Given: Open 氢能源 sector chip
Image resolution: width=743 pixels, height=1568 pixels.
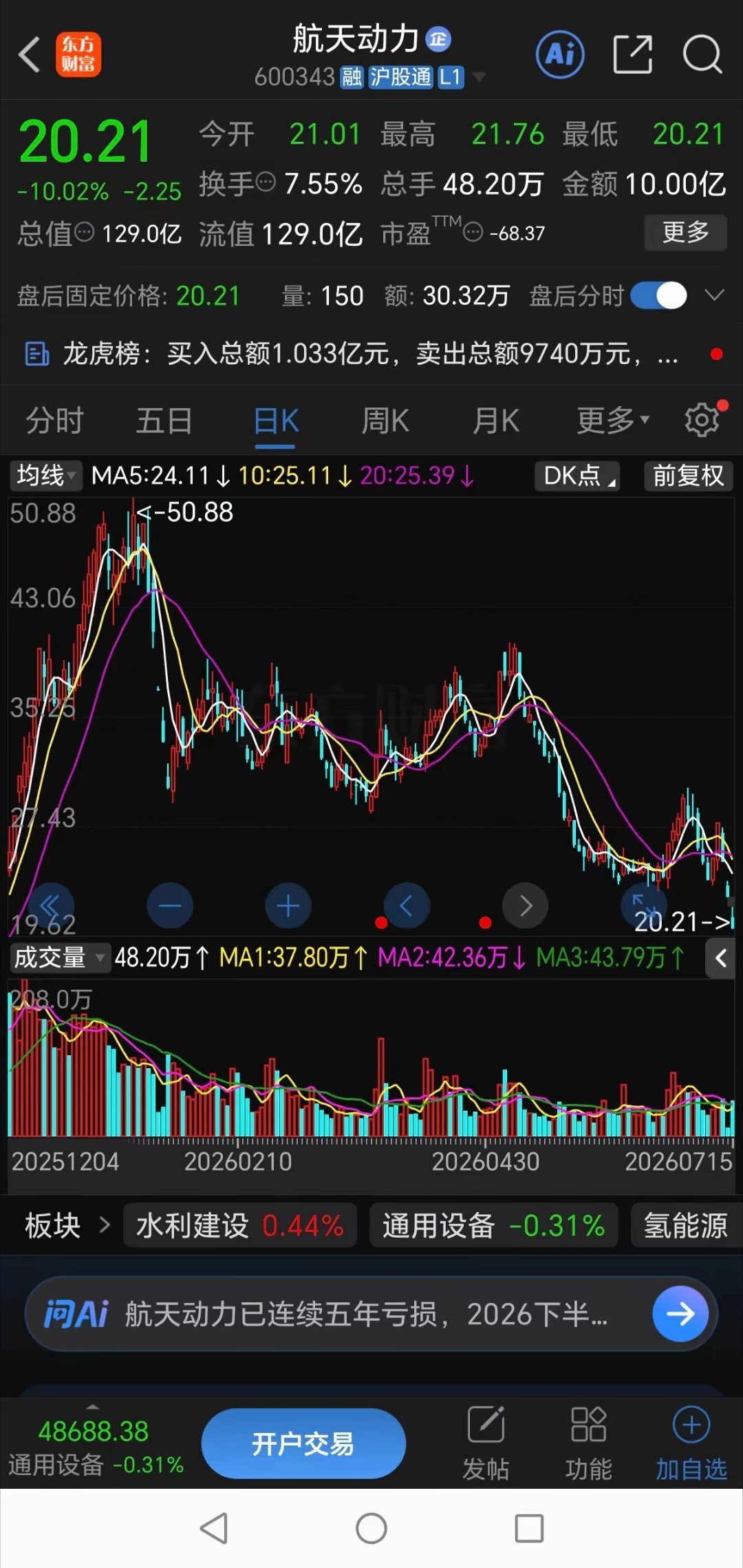Looking at the screenshot, I should [686, 1225].
